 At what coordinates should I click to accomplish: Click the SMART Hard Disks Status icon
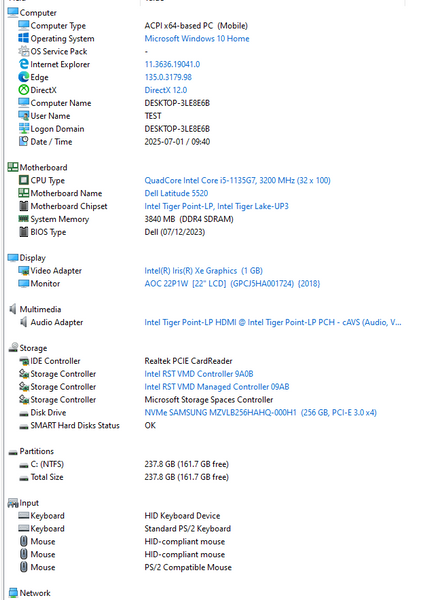[24, 426]
